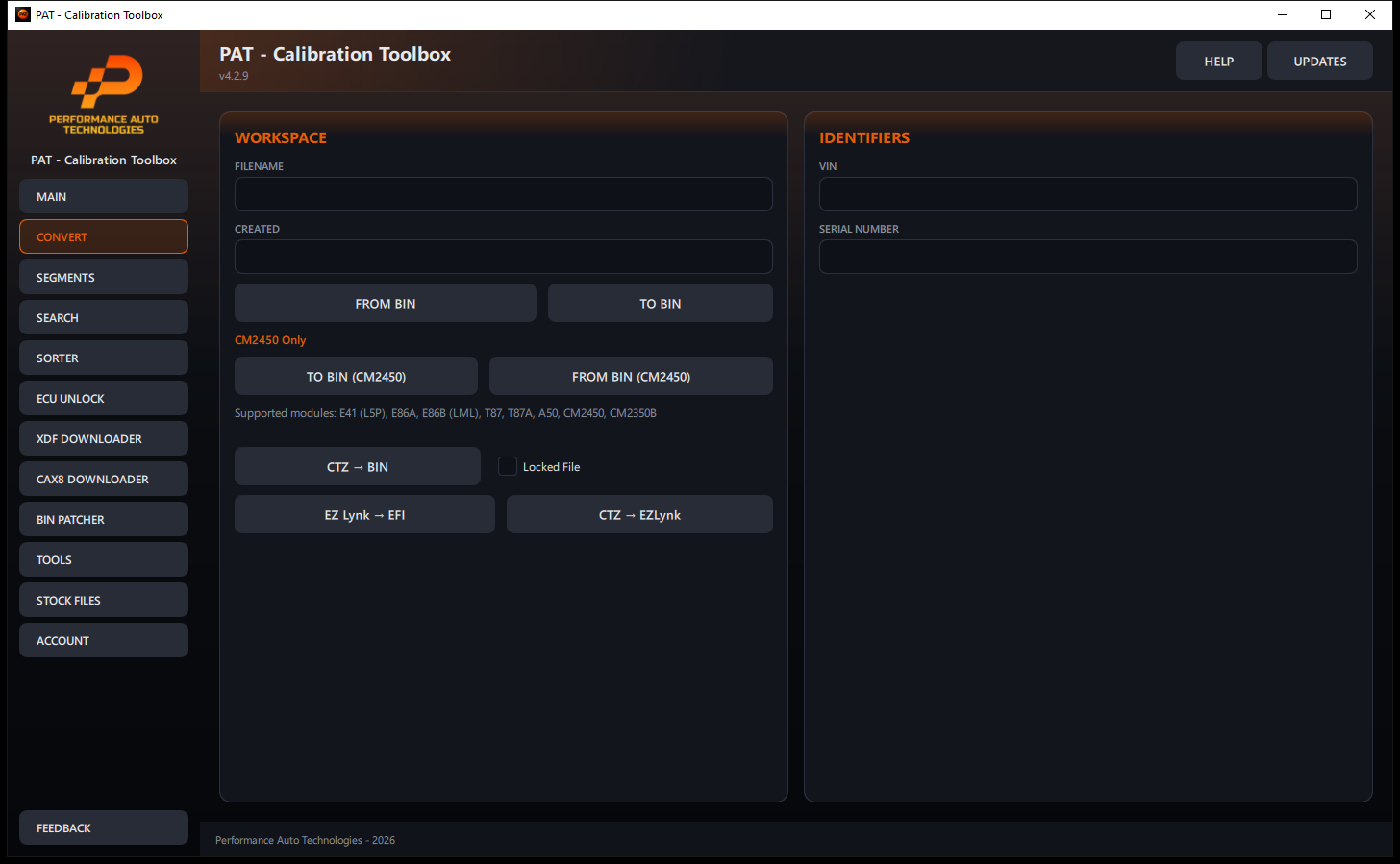Click the IDENTIFIERS panel heading

coord(864,137)
